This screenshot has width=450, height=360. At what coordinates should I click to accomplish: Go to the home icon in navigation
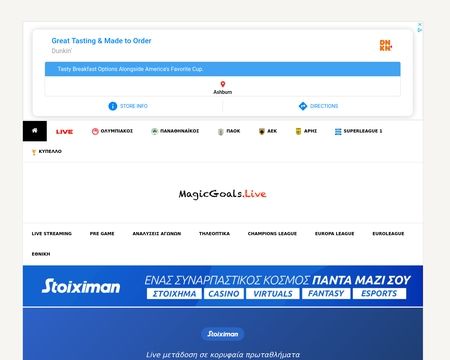point(35,131)
